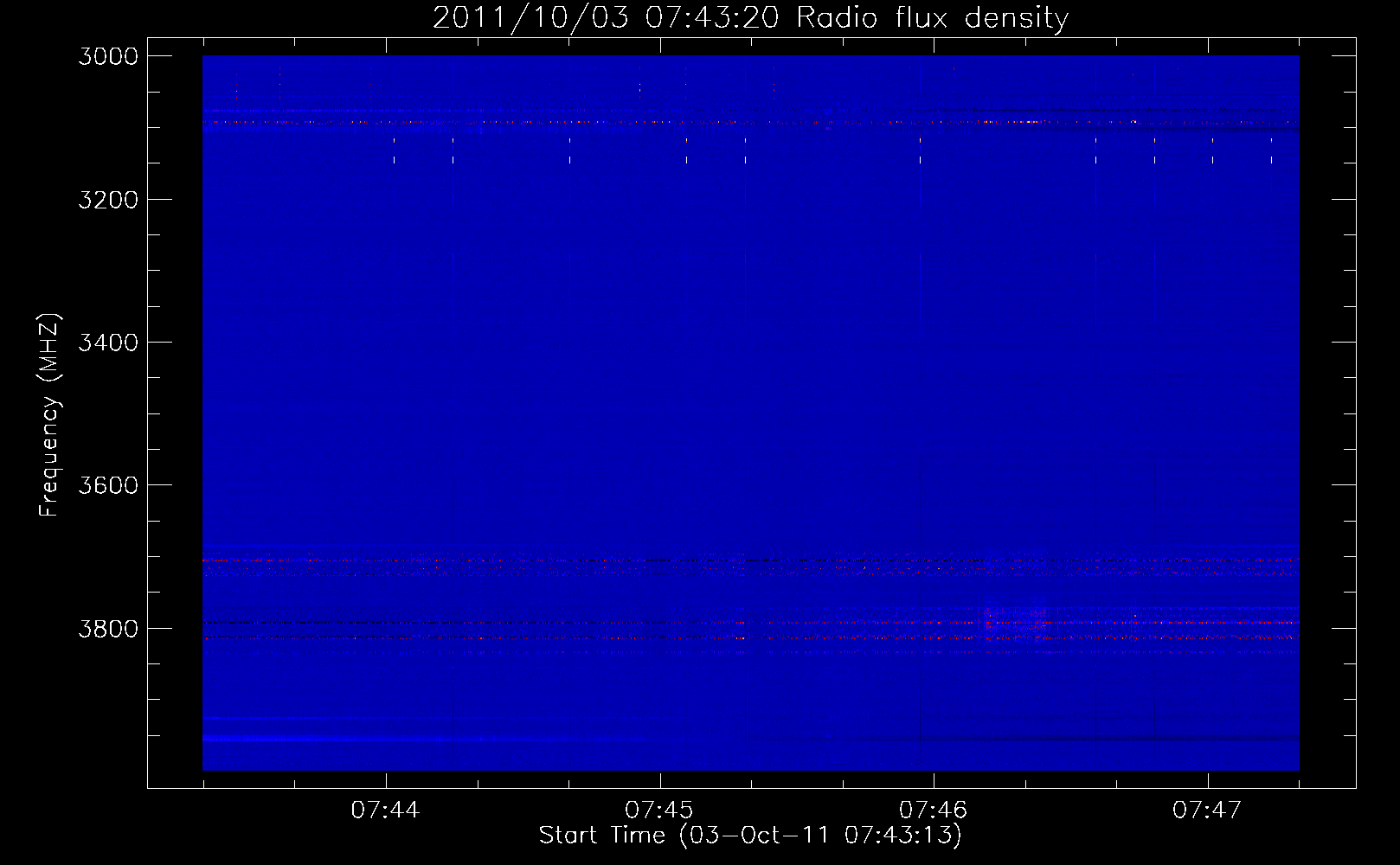Viewport: 1400px width, 865px height.
Task: Click the "Frequency (MHZ)" axis label
Action: (49, 415)
